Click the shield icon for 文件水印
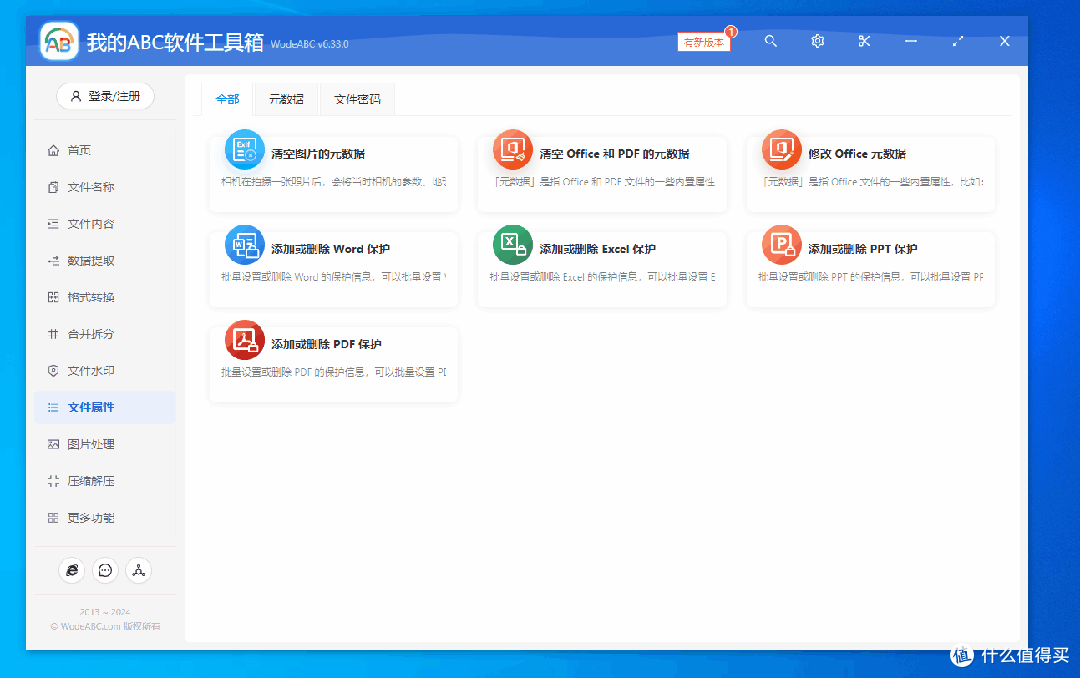 click(x=53, y=371)
